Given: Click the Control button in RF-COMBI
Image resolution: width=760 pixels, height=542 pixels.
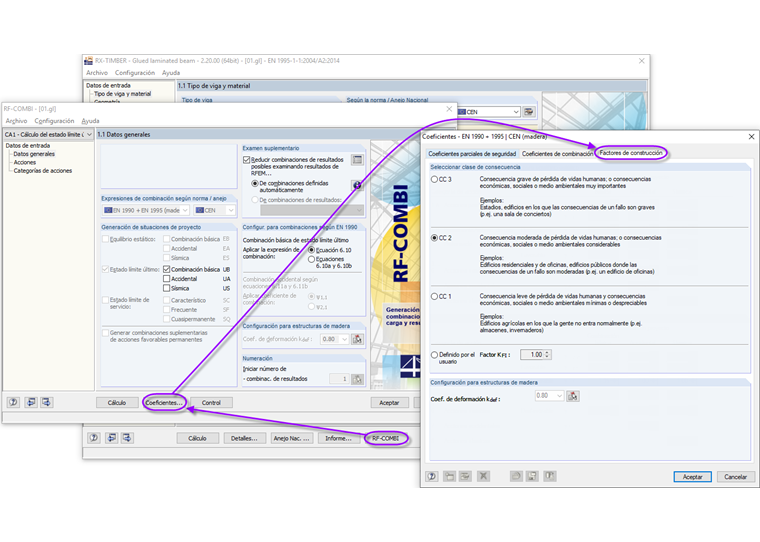Looking at the screenshot, I should coord(211,402).
